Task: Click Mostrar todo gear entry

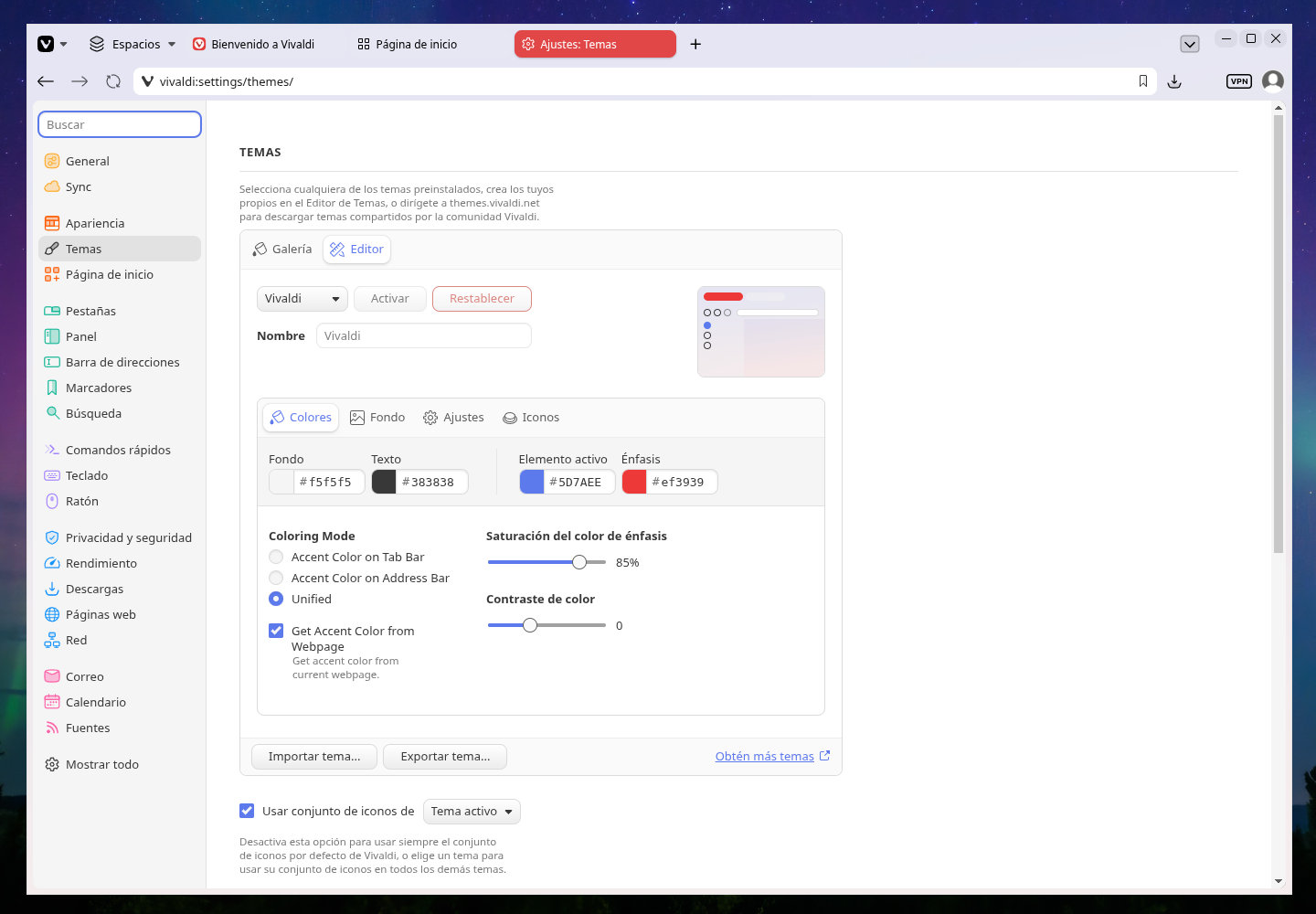Action: 120,764
